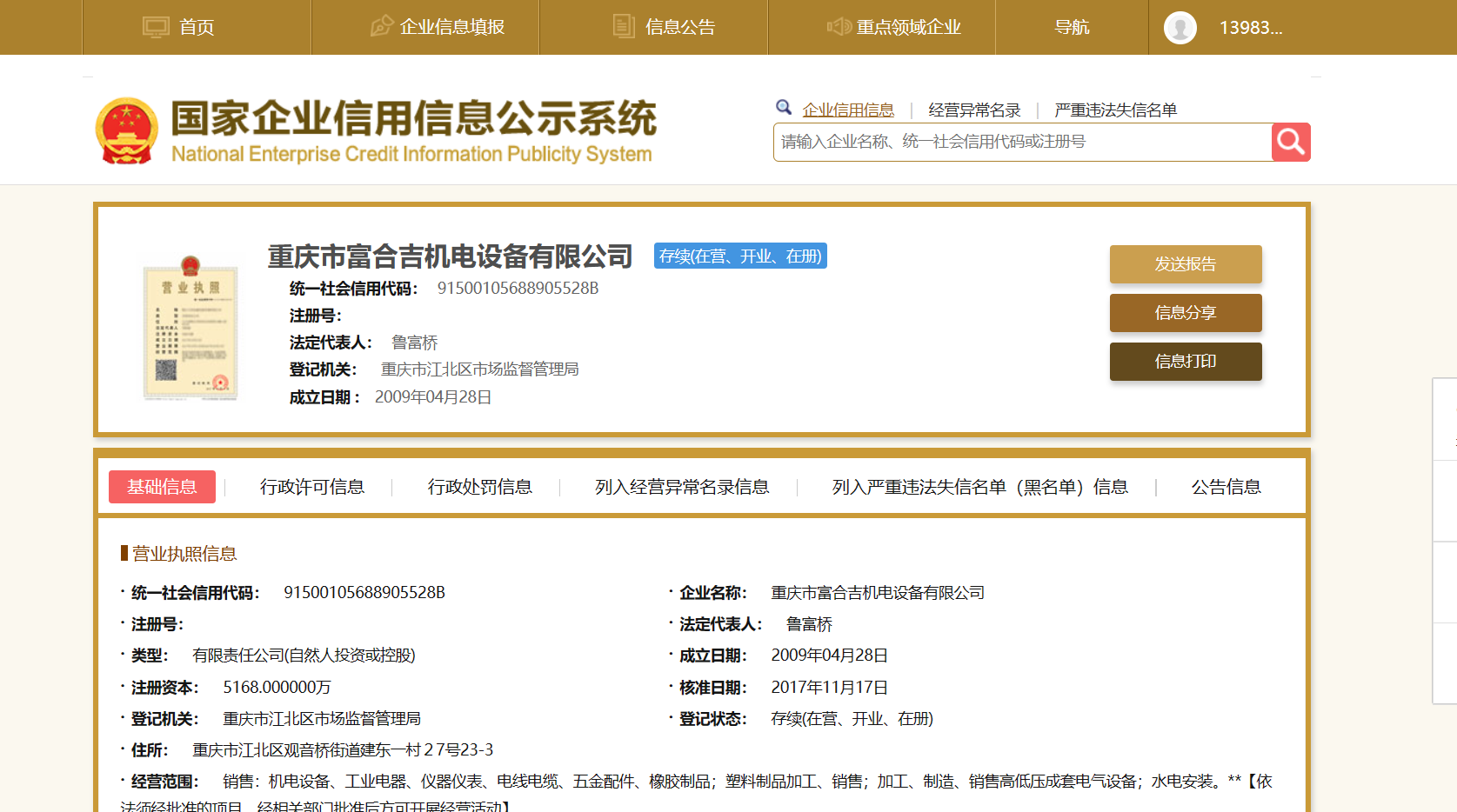Image resolution: width=1457 pixels, height=812 pixels.
Task: Select the 企业信用信息 search category
Action: click(848, 110)
